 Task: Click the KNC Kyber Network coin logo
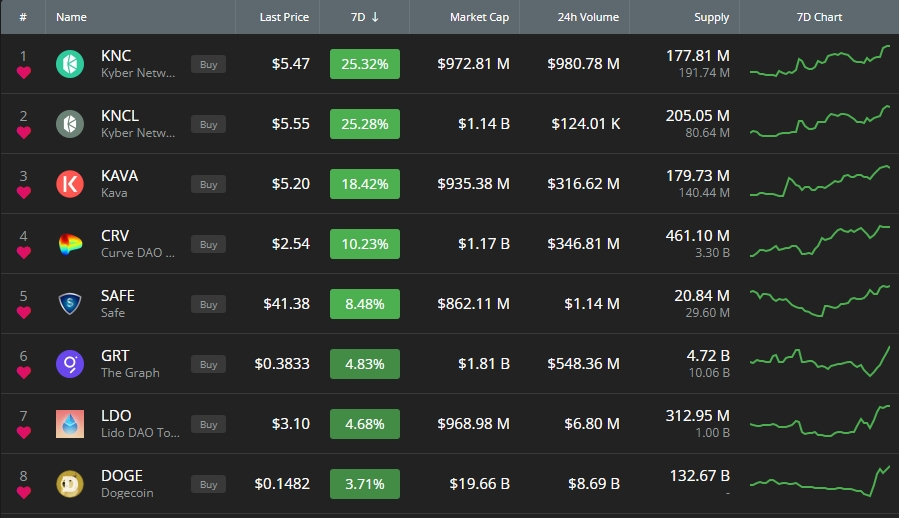(70, 64)
